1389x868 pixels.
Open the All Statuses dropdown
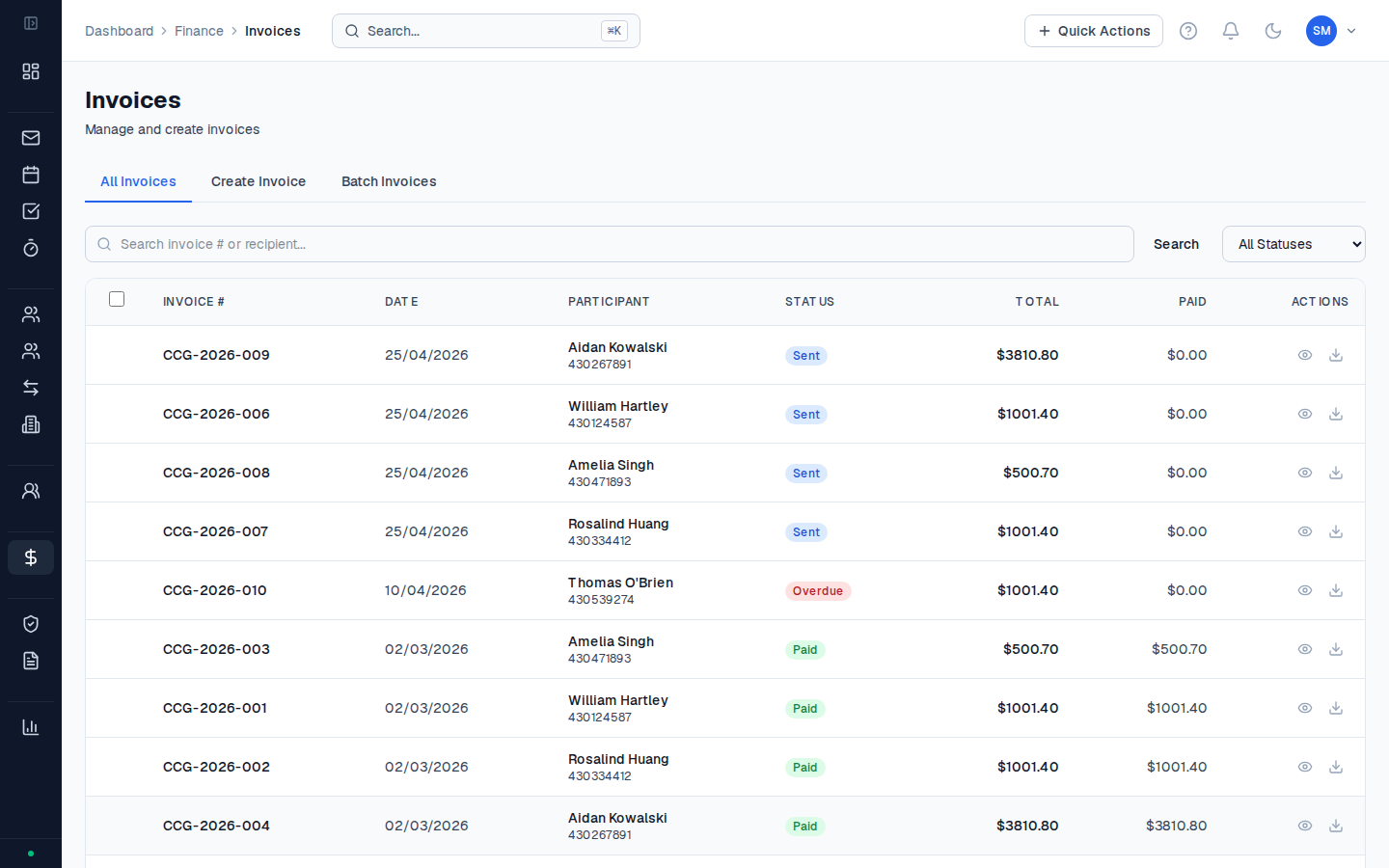[1294, 244]
